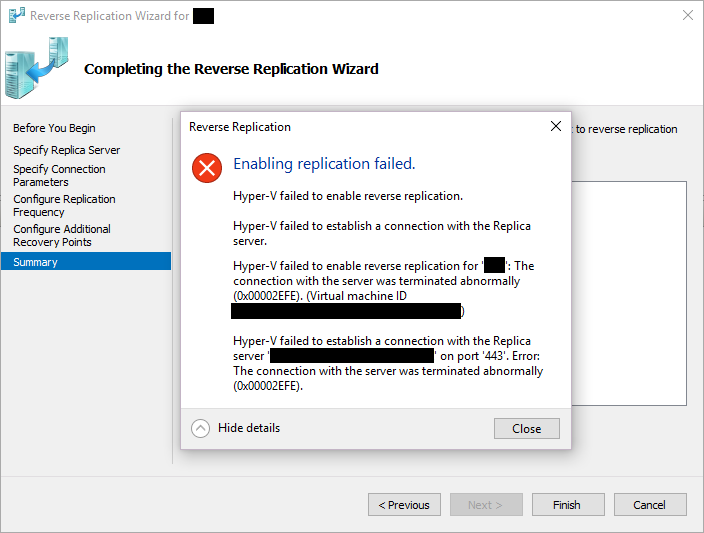Click the wizard title bar icon
The height and width of the screenshot is (533, 704).
point(17,16)
